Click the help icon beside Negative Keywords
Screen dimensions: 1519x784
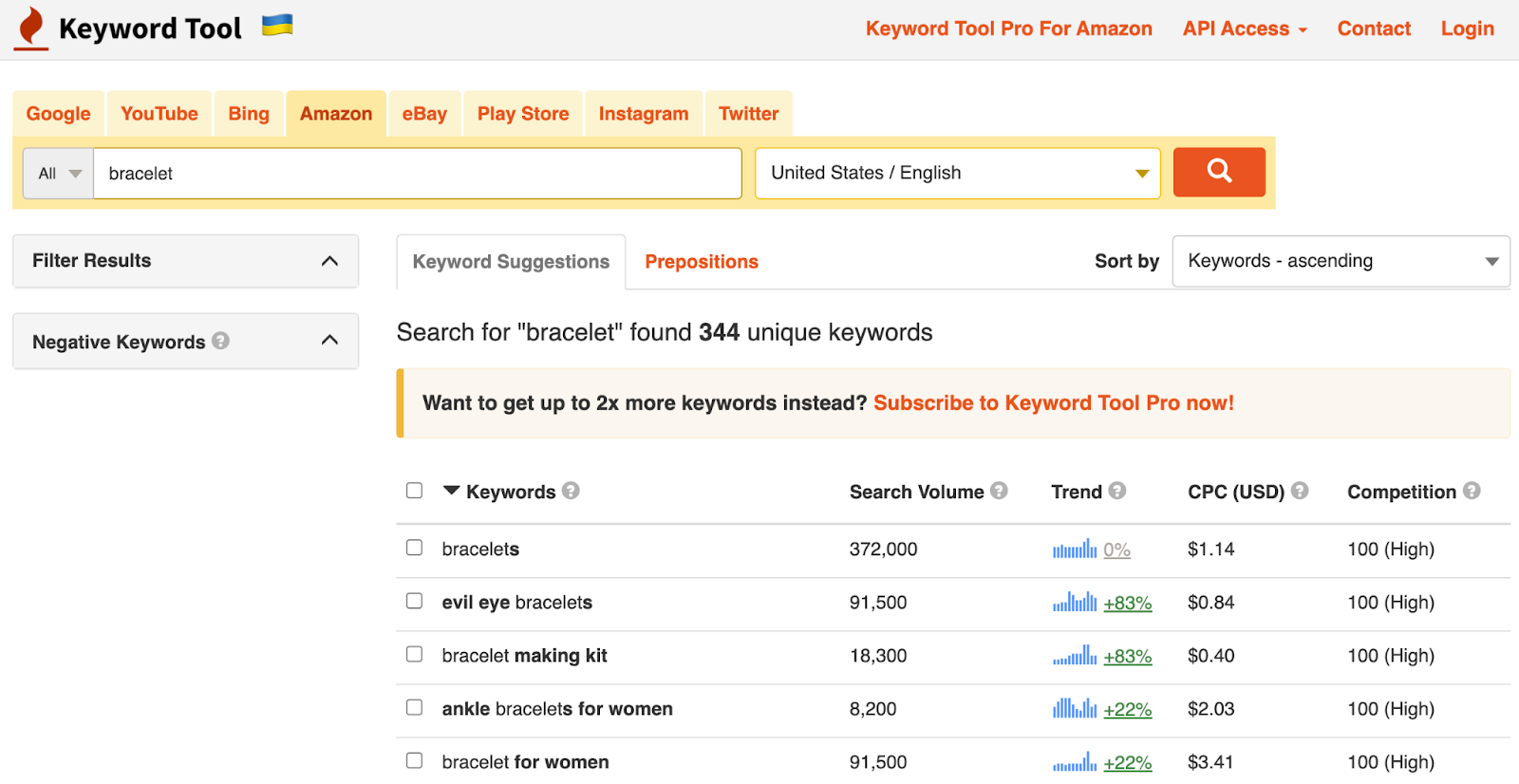click(220, 341)
